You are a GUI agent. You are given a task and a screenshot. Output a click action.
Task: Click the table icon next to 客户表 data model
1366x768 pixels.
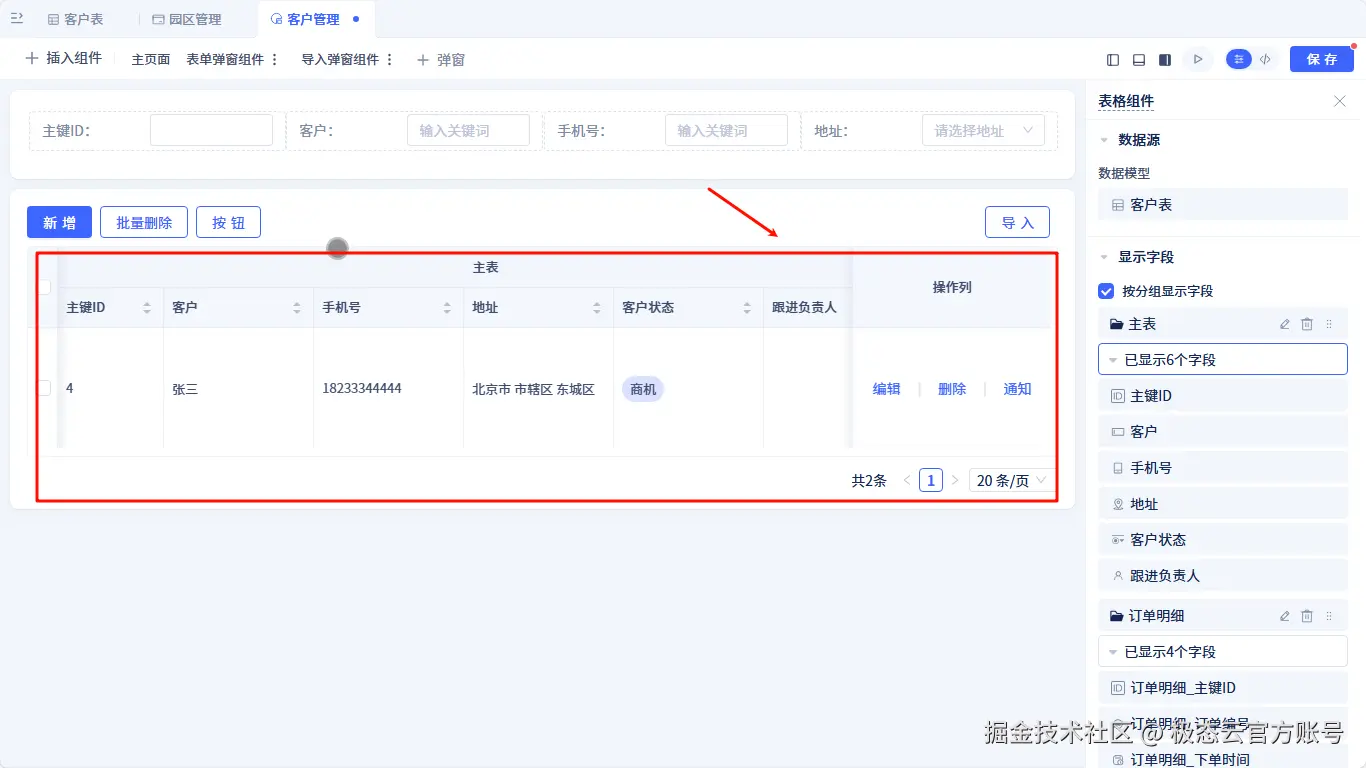1118,205
